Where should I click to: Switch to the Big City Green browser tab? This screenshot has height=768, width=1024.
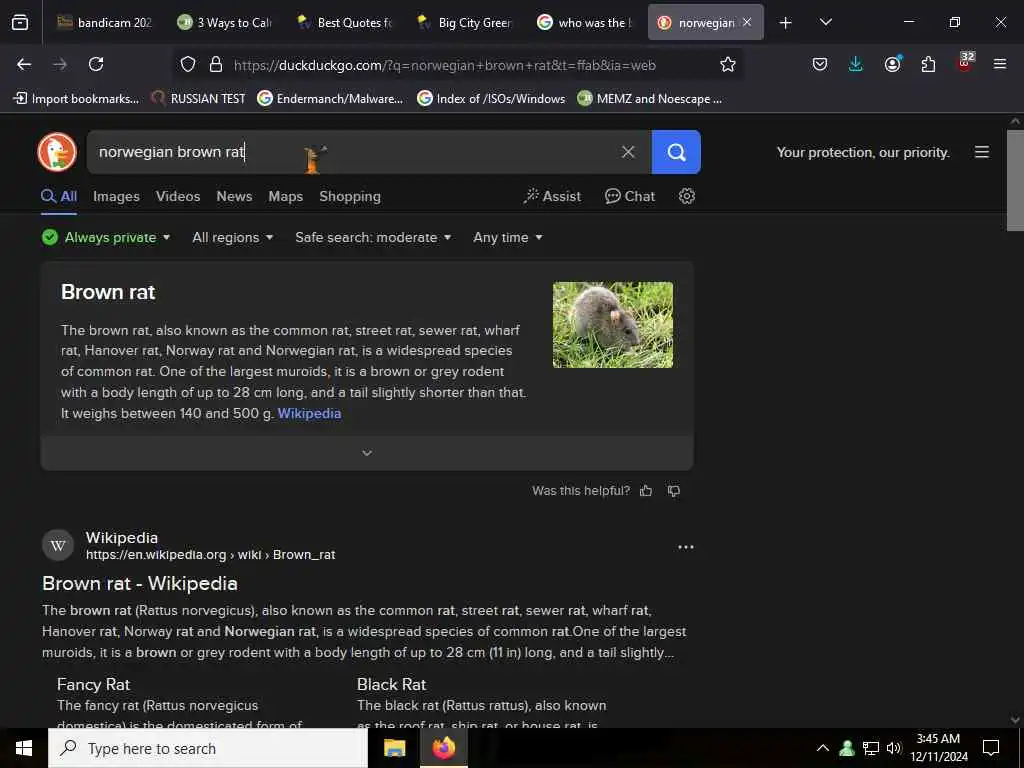point(464,23)
